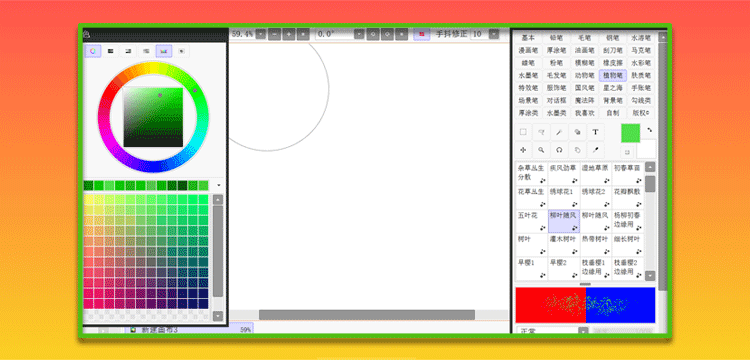Switch to the 基本 brush category

528,37
